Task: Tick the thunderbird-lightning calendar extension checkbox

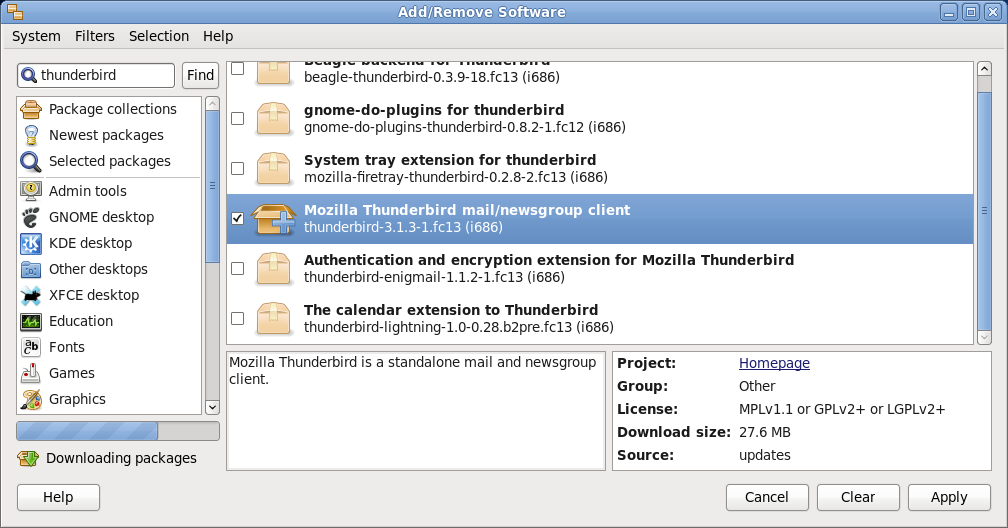Action: (x=237, y=318)
